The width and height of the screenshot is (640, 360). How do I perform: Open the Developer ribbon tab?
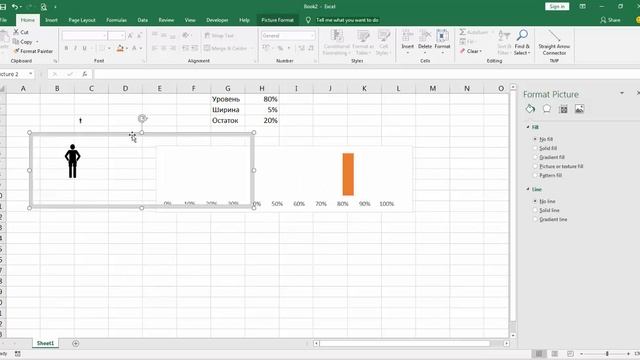coord(217,20)
